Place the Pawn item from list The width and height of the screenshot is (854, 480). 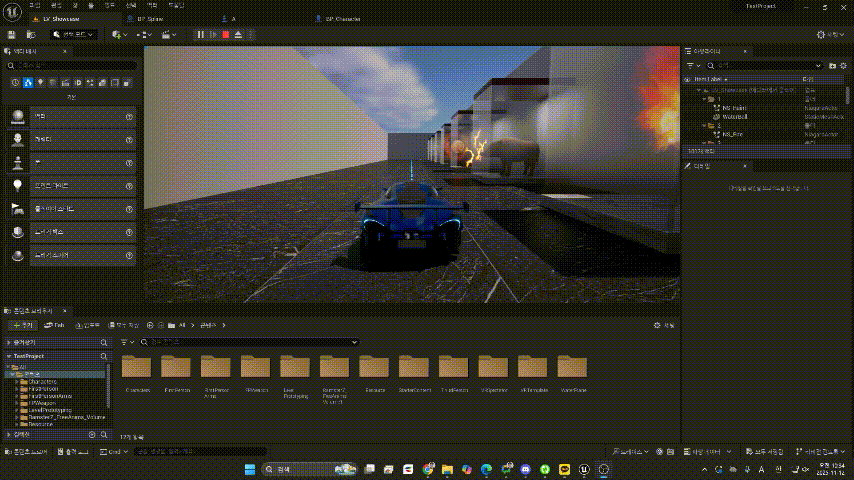pos(71,163)
